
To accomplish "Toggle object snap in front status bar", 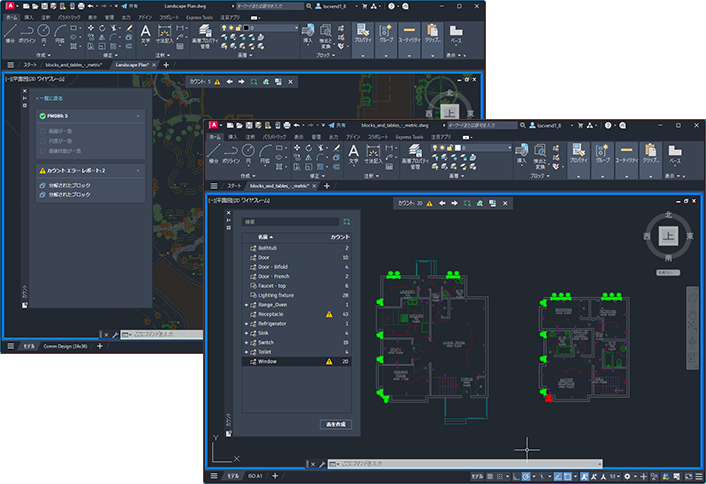I will point(568,476).
